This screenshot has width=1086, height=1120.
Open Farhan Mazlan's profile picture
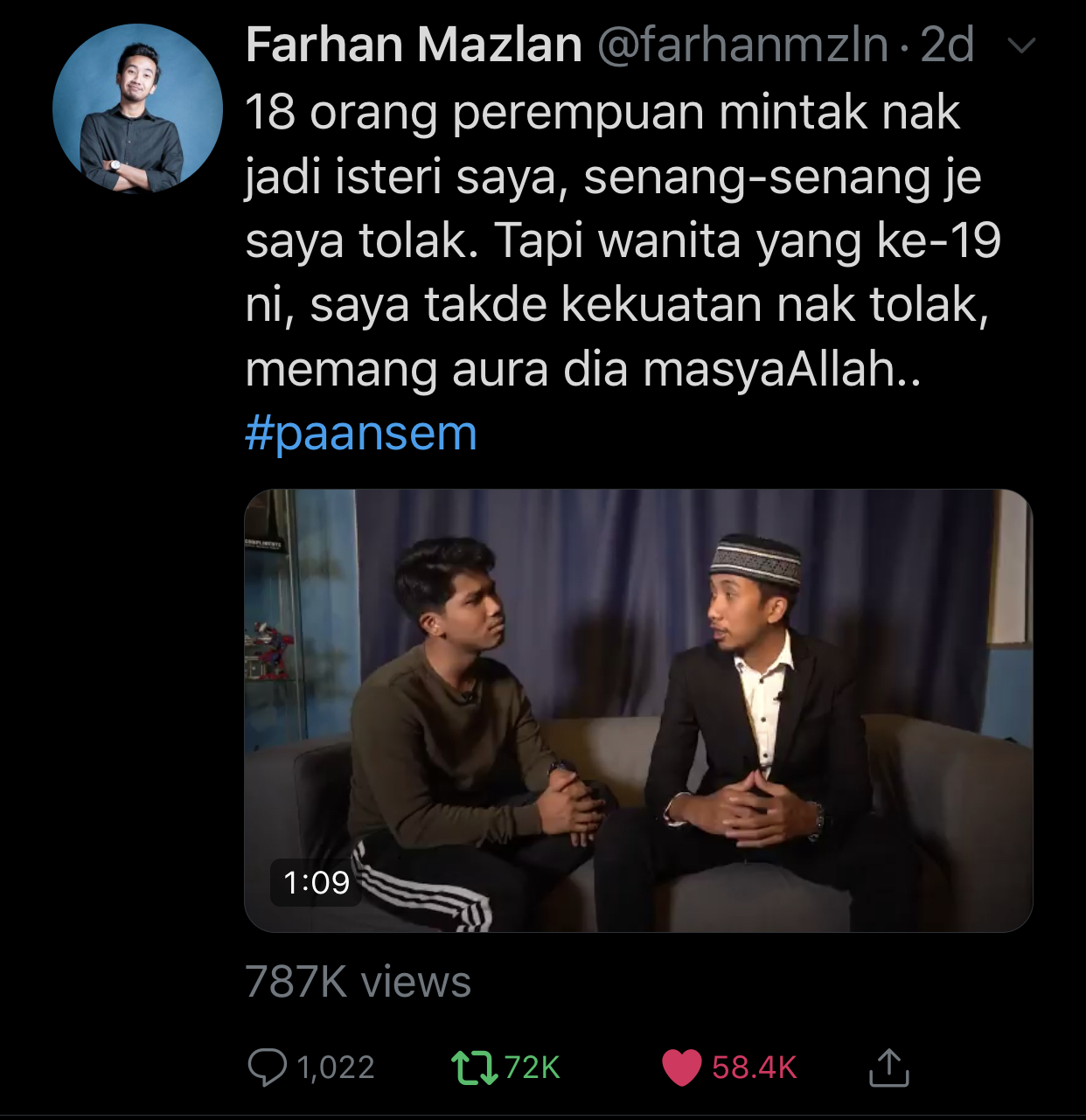tap(137, 109)
